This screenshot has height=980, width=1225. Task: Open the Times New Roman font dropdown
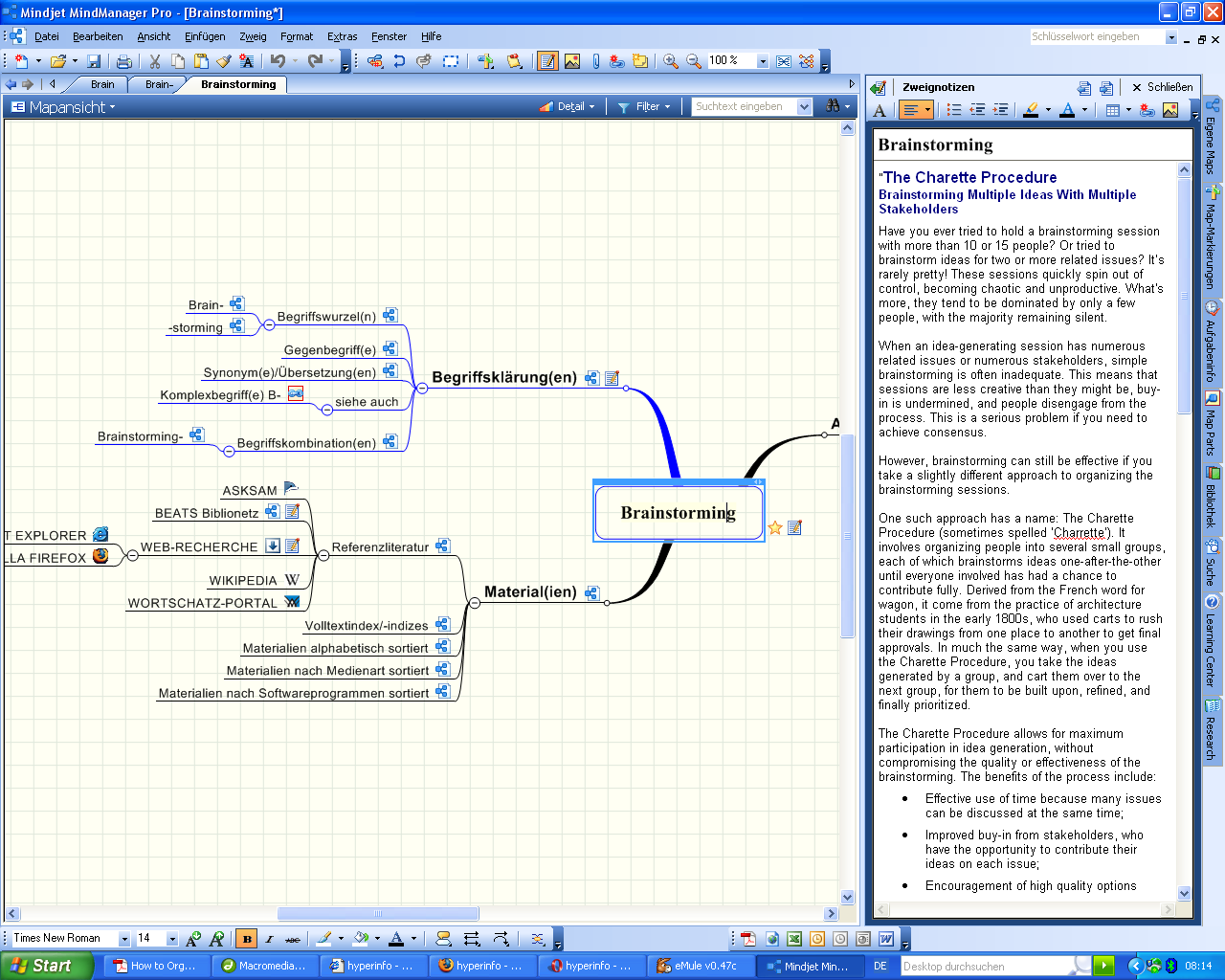(123, 939)
